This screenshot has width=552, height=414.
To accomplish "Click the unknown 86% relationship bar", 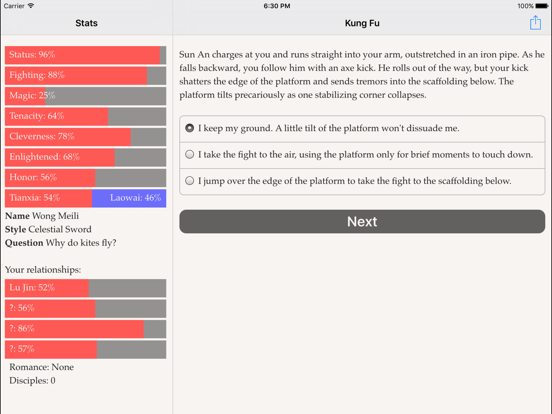I will pyautogui.click(x=86, y=329).
